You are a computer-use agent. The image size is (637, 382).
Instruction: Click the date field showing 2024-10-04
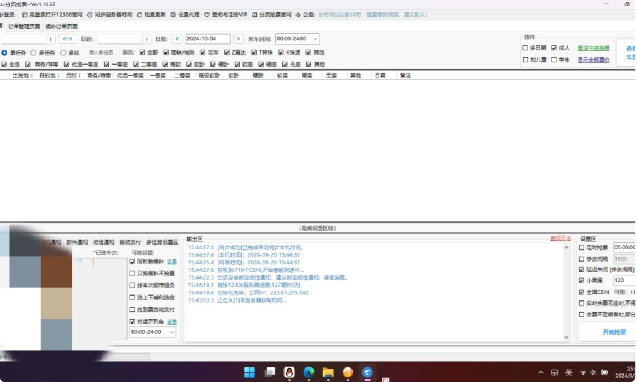click(x=208, y=39)
